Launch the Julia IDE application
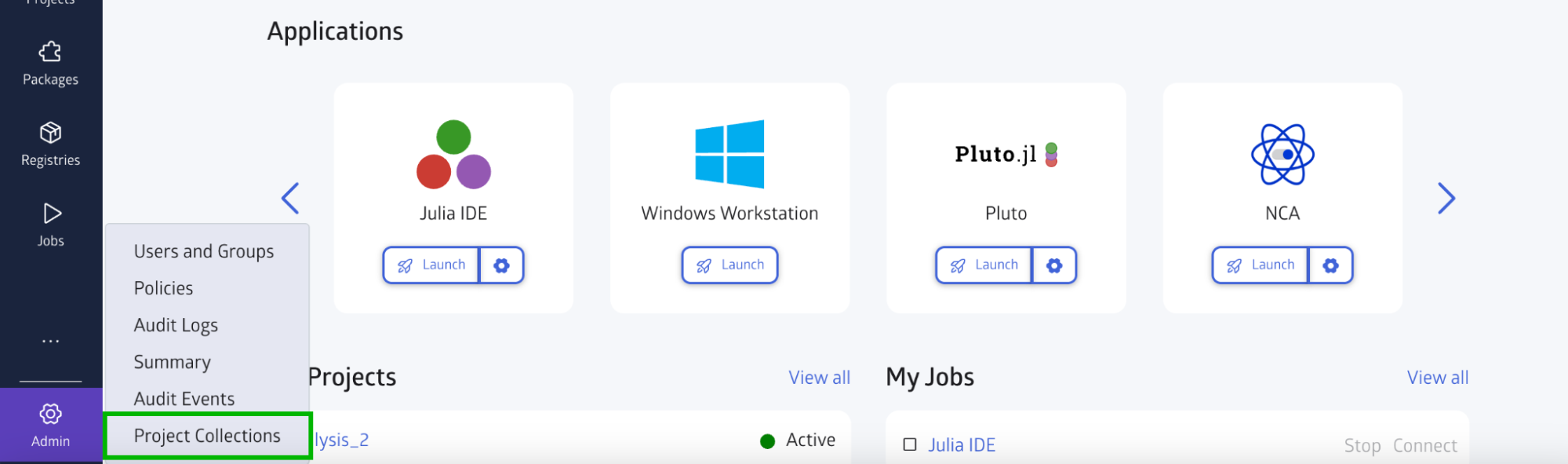 [431, 265]
